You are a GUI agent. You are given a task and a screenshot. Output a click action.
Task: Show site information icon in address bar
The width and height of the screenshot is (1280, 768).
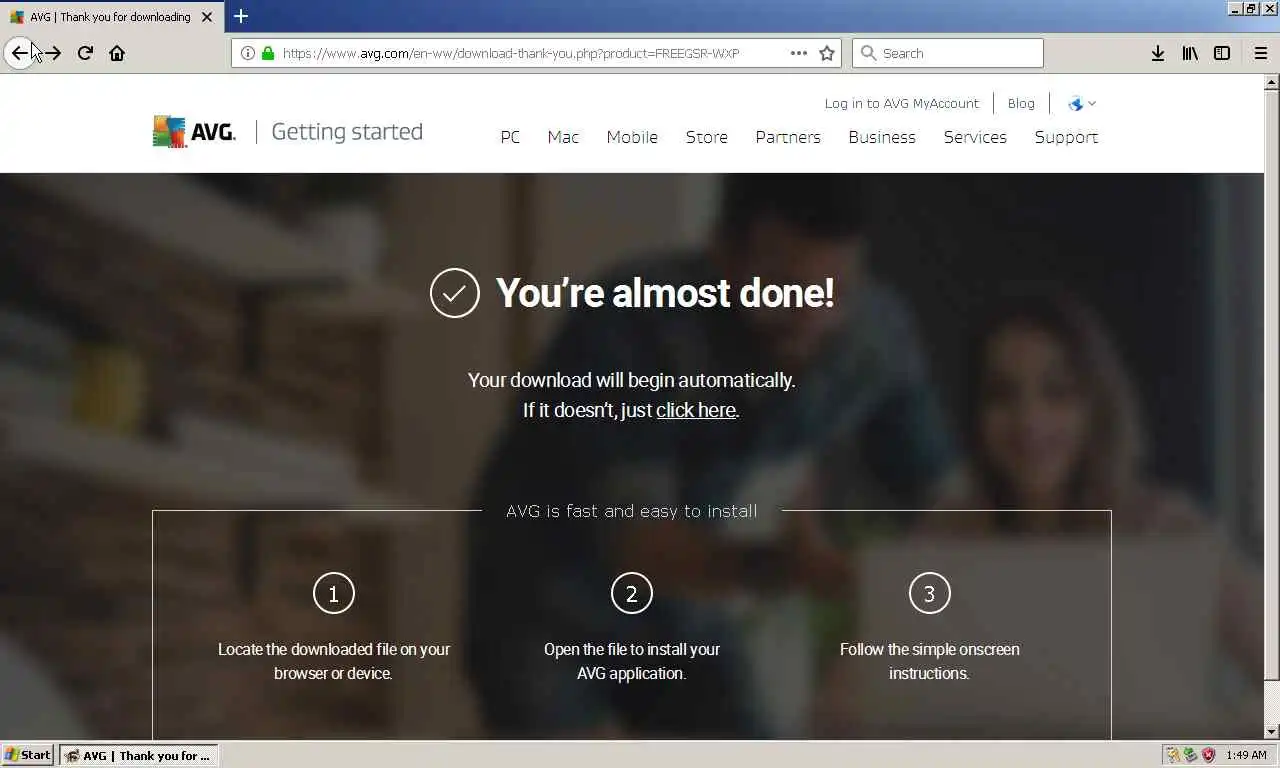click(x=248, y=53)
